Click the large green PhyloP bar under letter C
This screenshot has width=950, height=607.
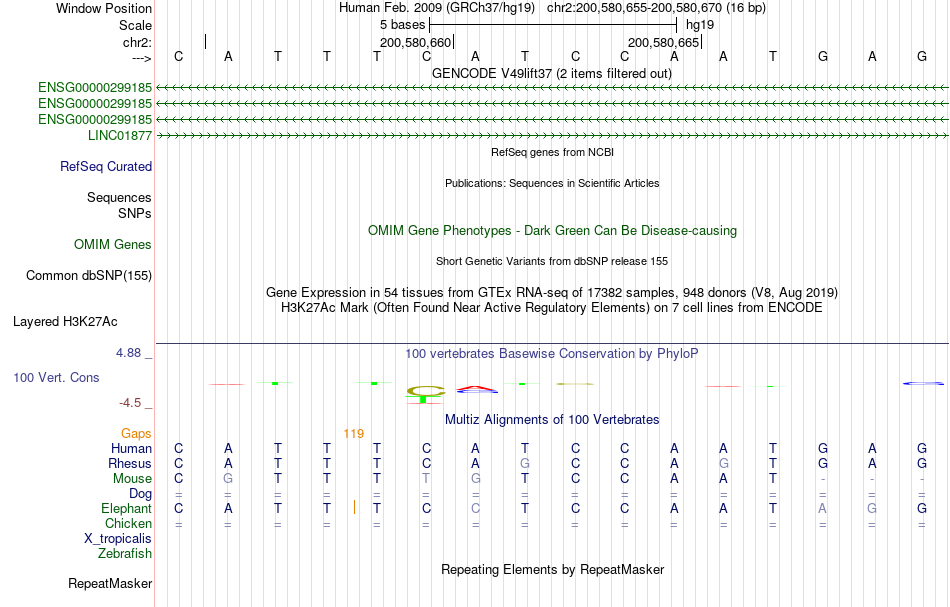click(x=423, y=399)
